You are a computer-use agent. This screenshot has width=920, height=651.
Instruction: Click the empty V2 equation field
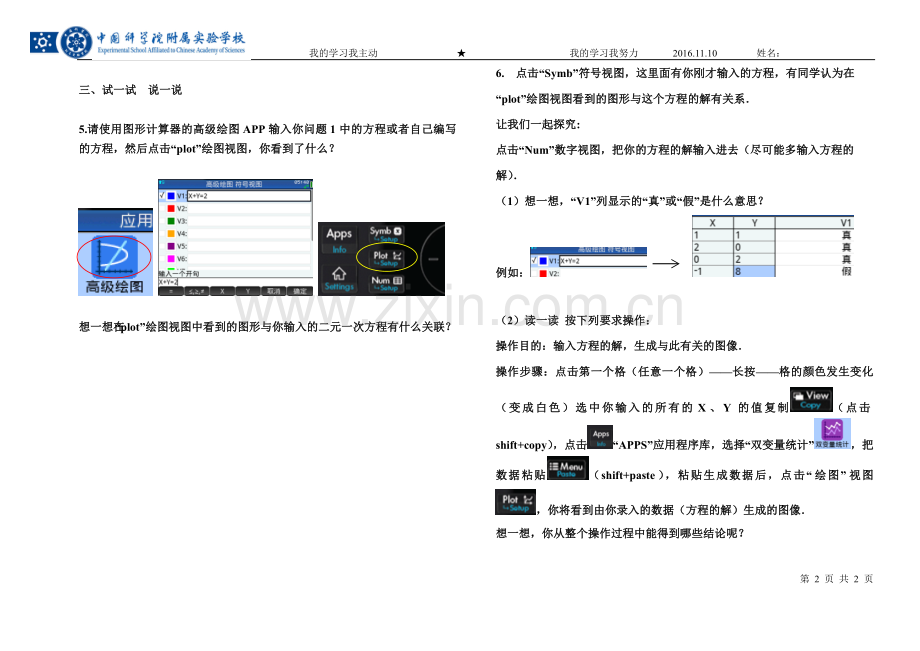248,208
